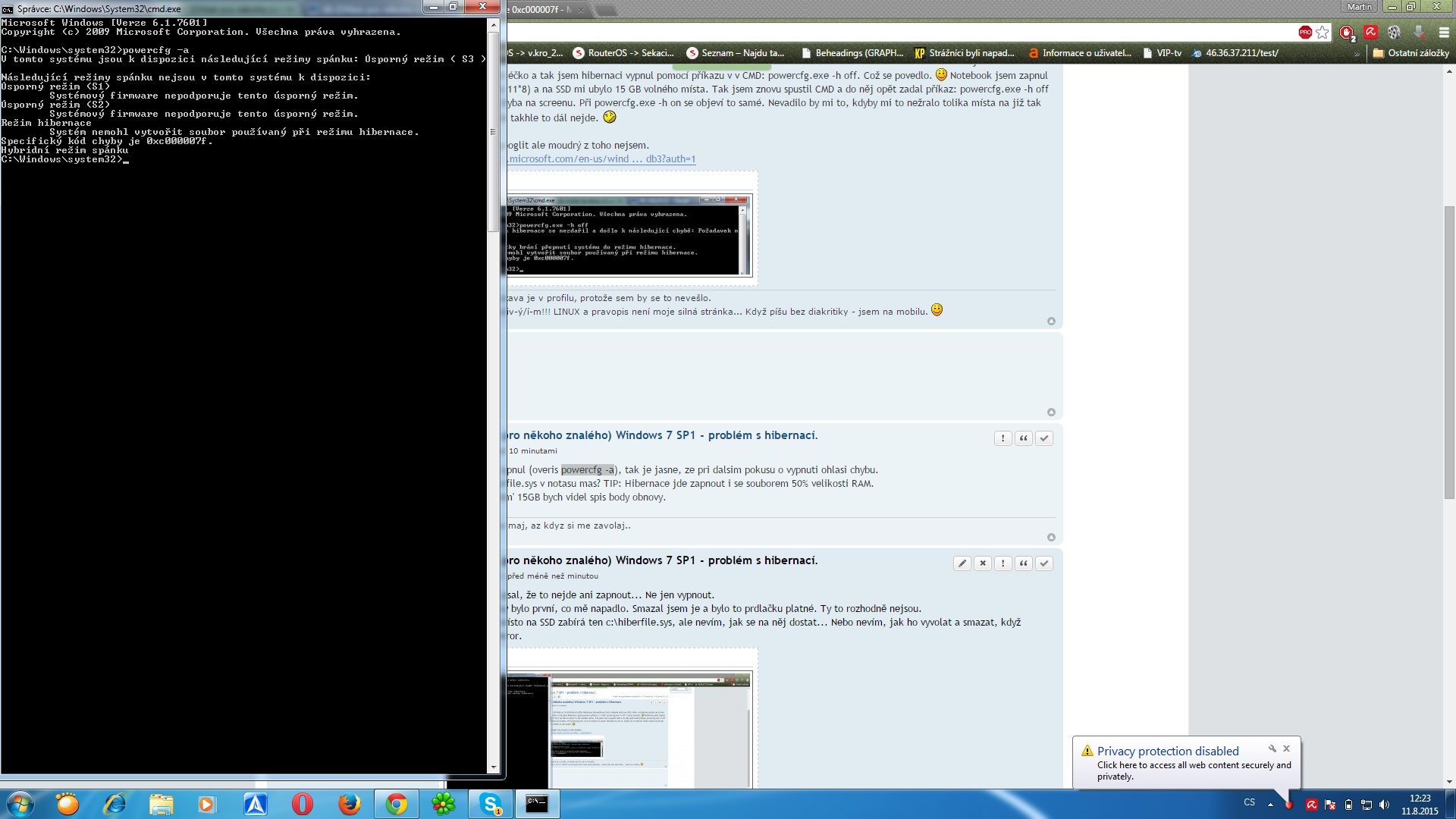Open the Ostatní záložky bookmarks folder
Screen dimensions: 1456x819
[1410, 53]
